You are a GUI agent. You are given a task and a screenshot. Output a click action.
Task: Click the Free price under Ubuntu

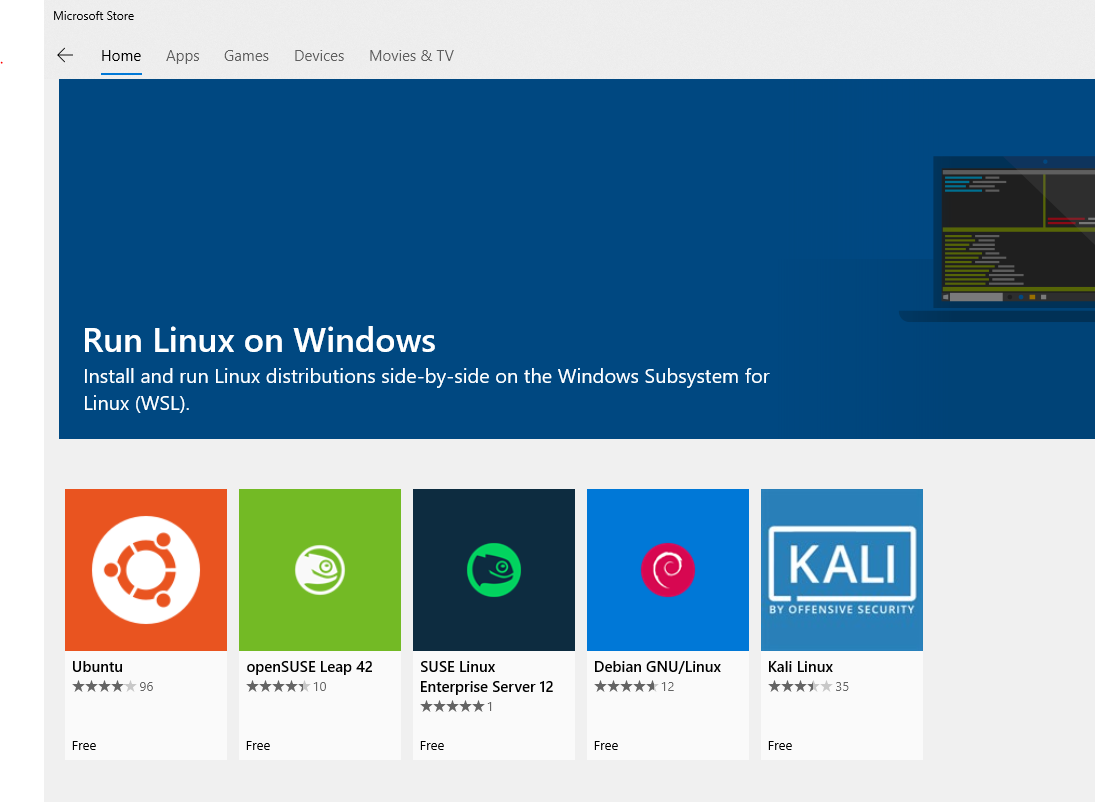(84, 745)
